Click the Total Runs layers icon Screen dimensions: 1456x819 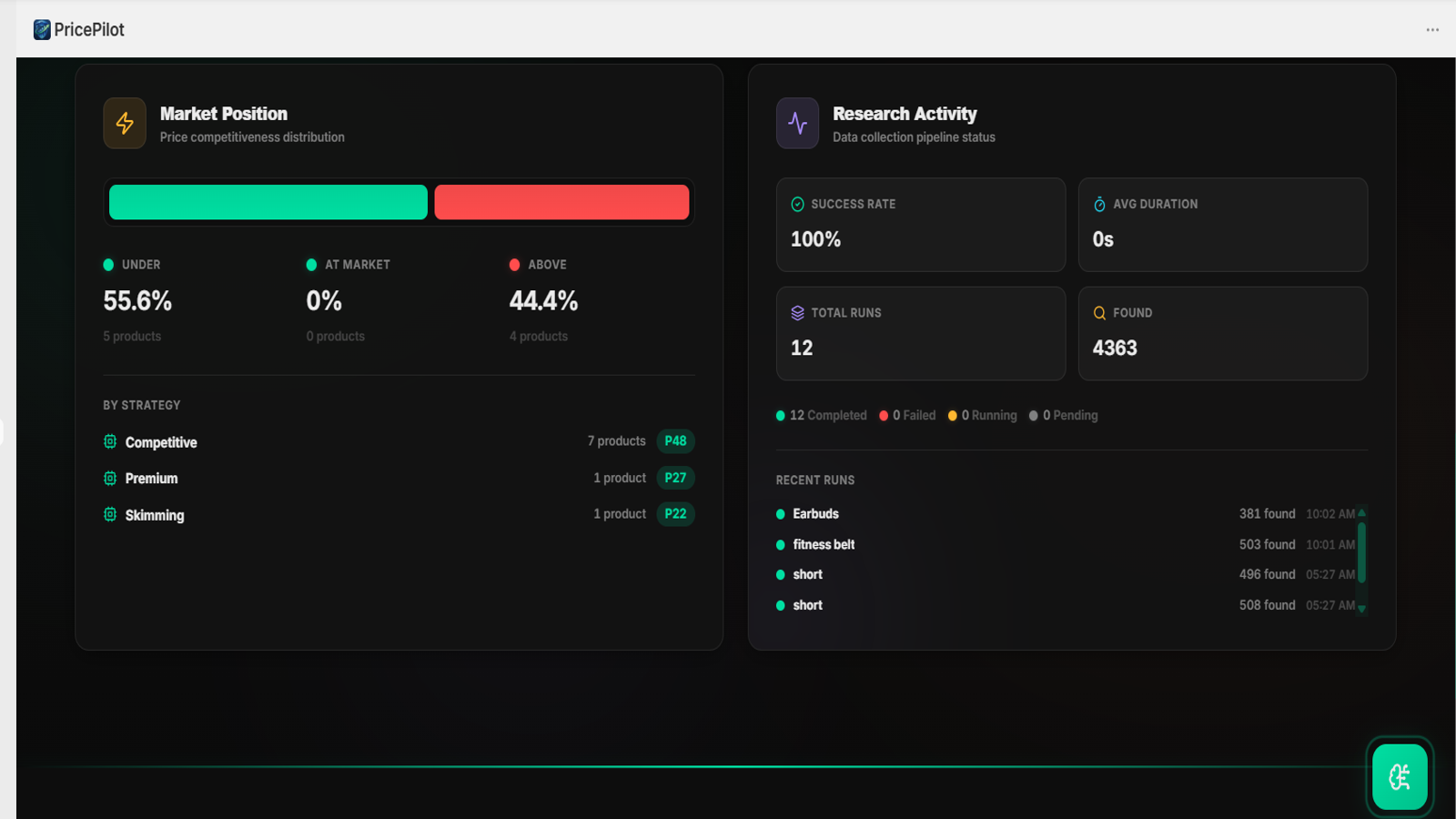click(797, 313)
